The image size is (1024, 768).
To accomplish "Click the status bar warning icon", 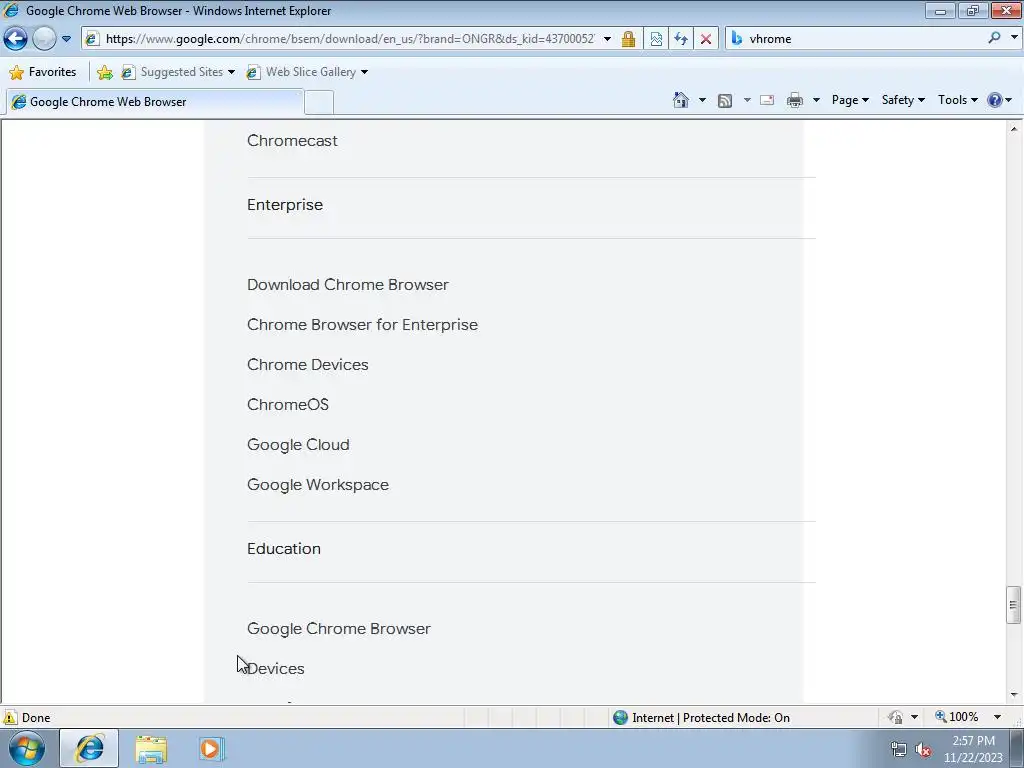I will point(10,717).
